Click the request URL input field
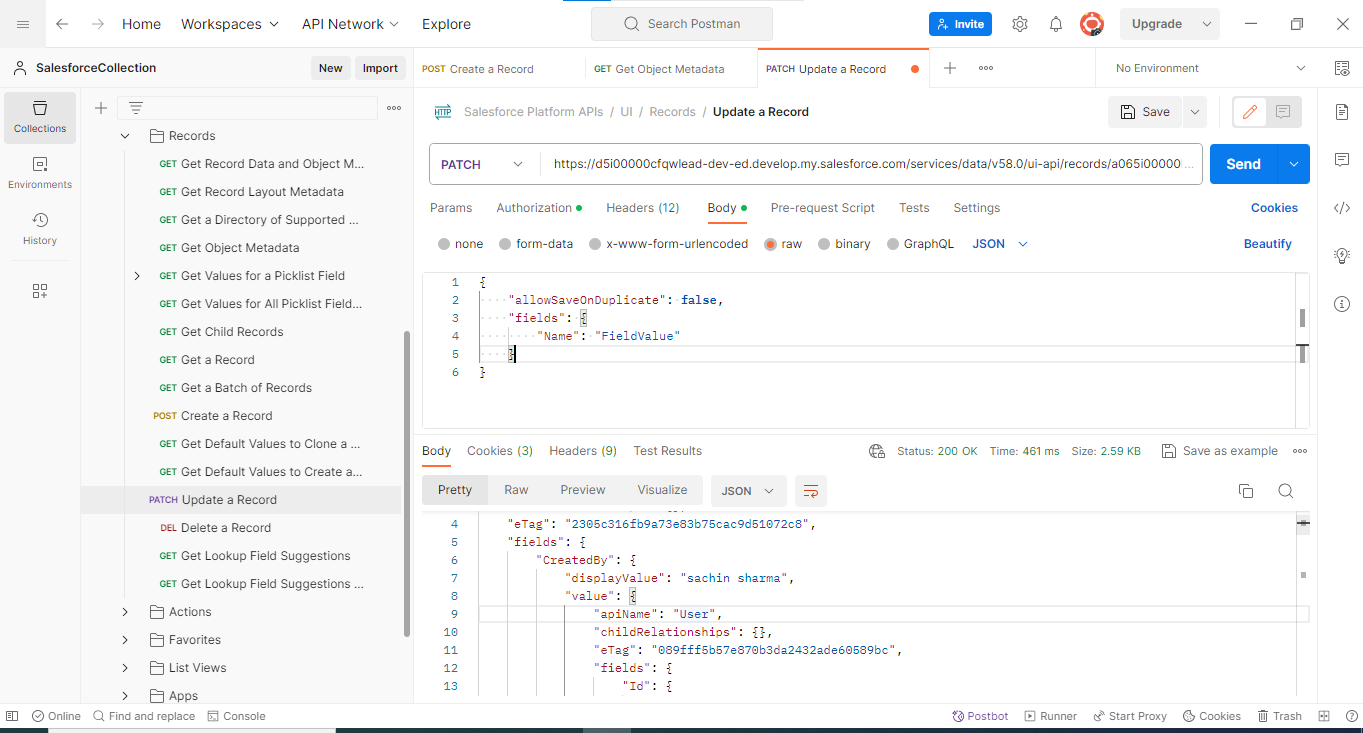This screenshot has height=733, width=1363. [x=871, y=164]
